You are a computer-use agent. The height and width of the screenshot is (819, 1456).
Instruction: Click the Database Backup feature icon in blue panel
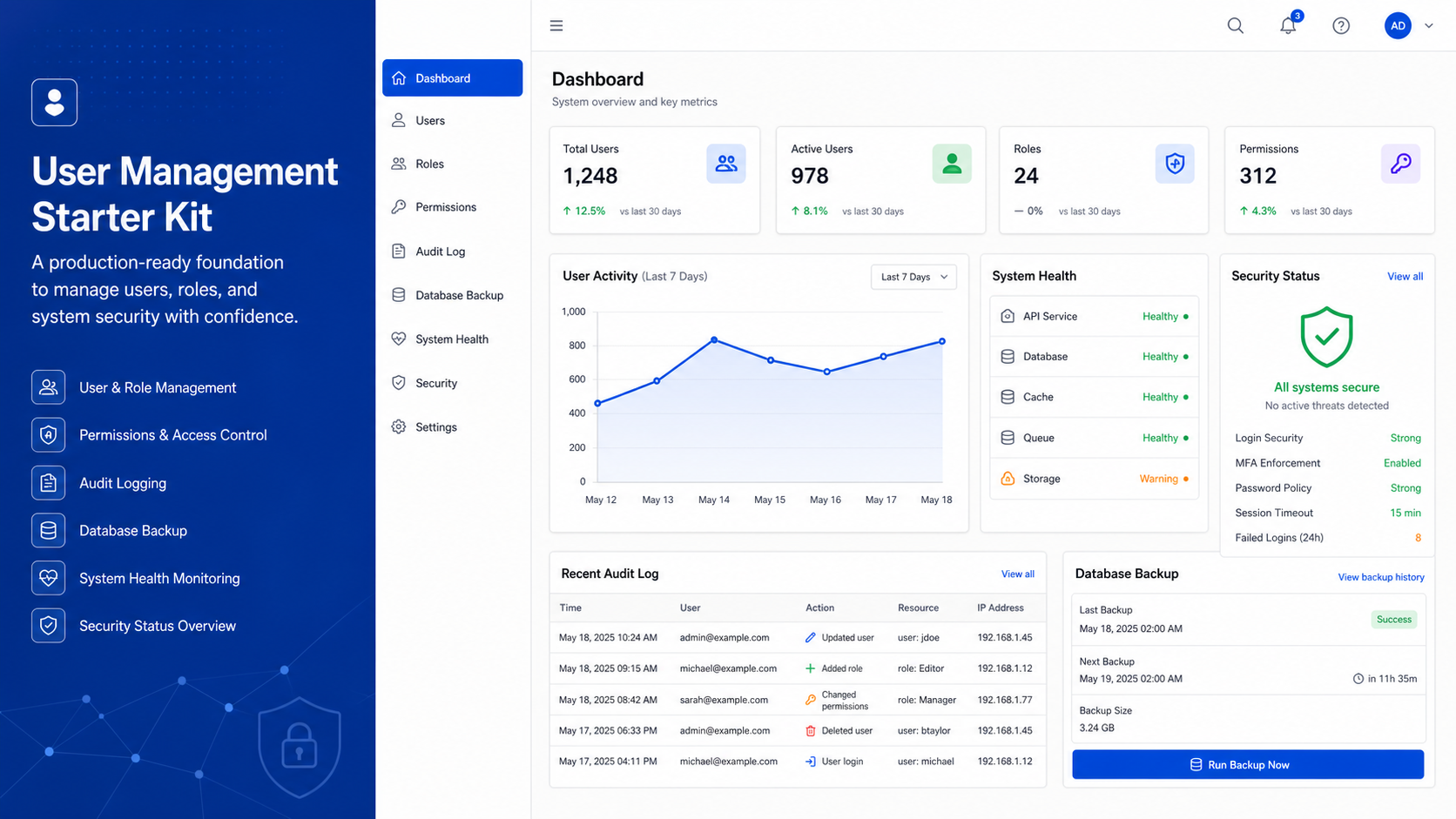[49, 530]
